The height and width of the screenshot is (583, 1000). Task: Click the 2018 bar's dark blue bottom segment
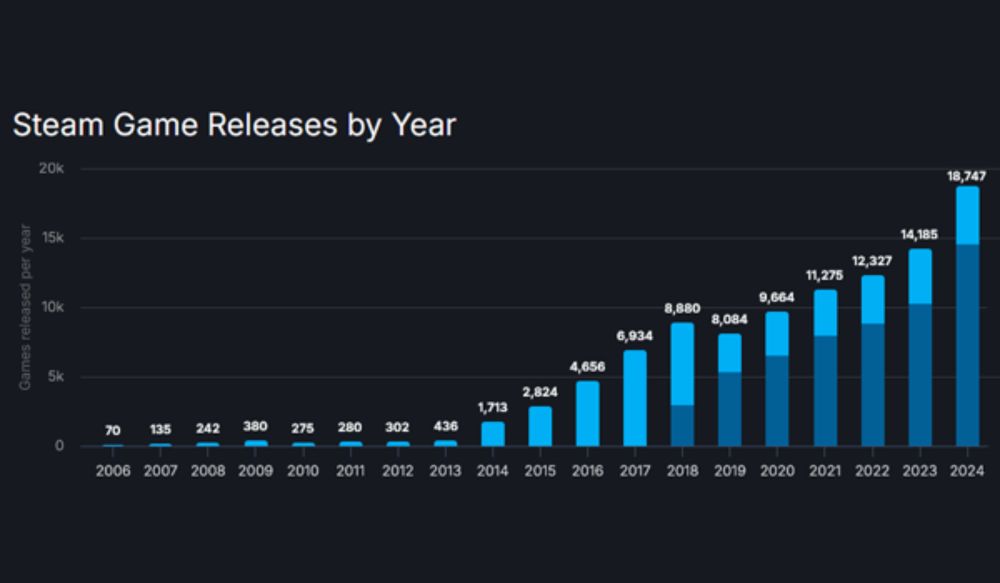[x=682, y=425]
